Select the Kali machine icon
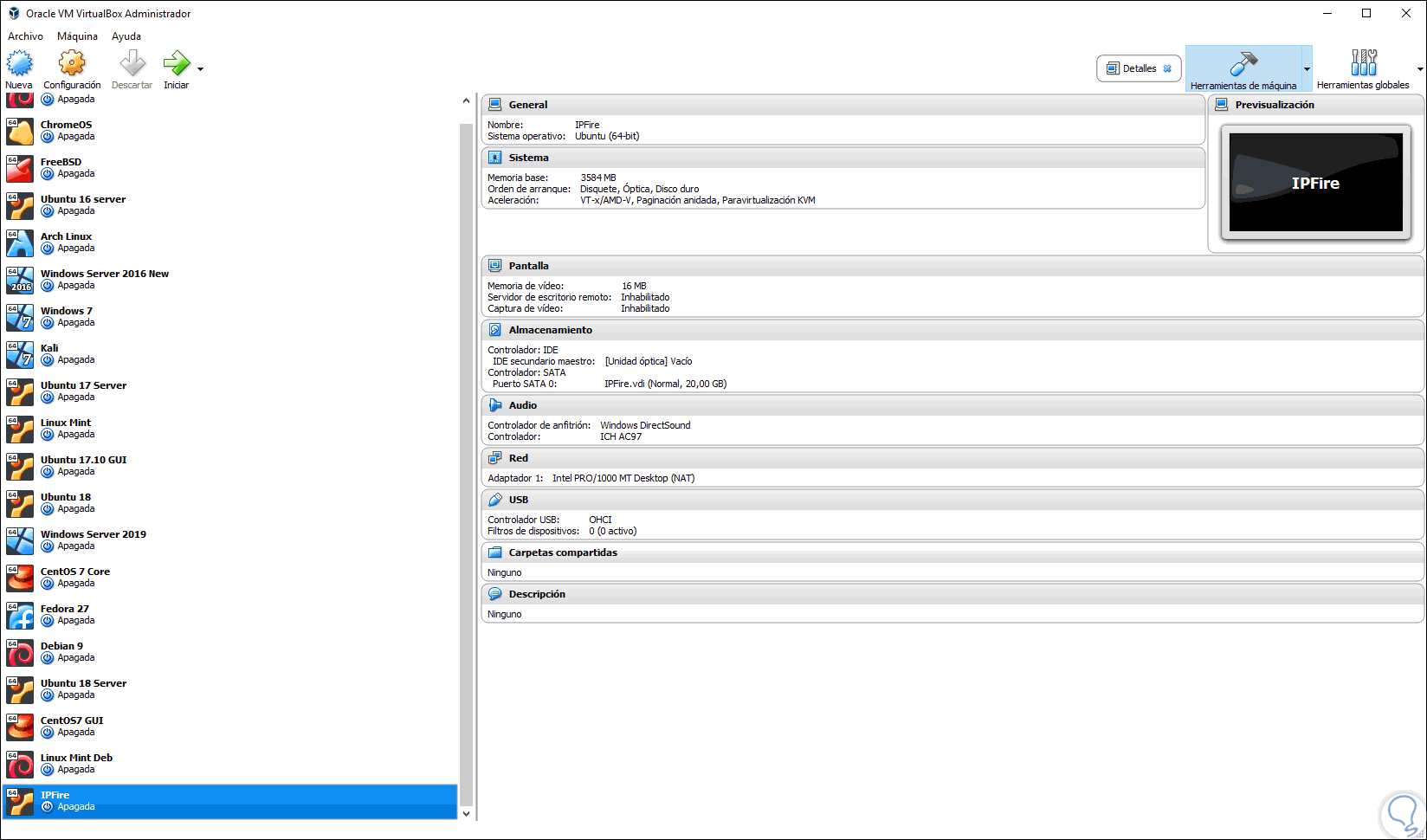 point(20,355)
